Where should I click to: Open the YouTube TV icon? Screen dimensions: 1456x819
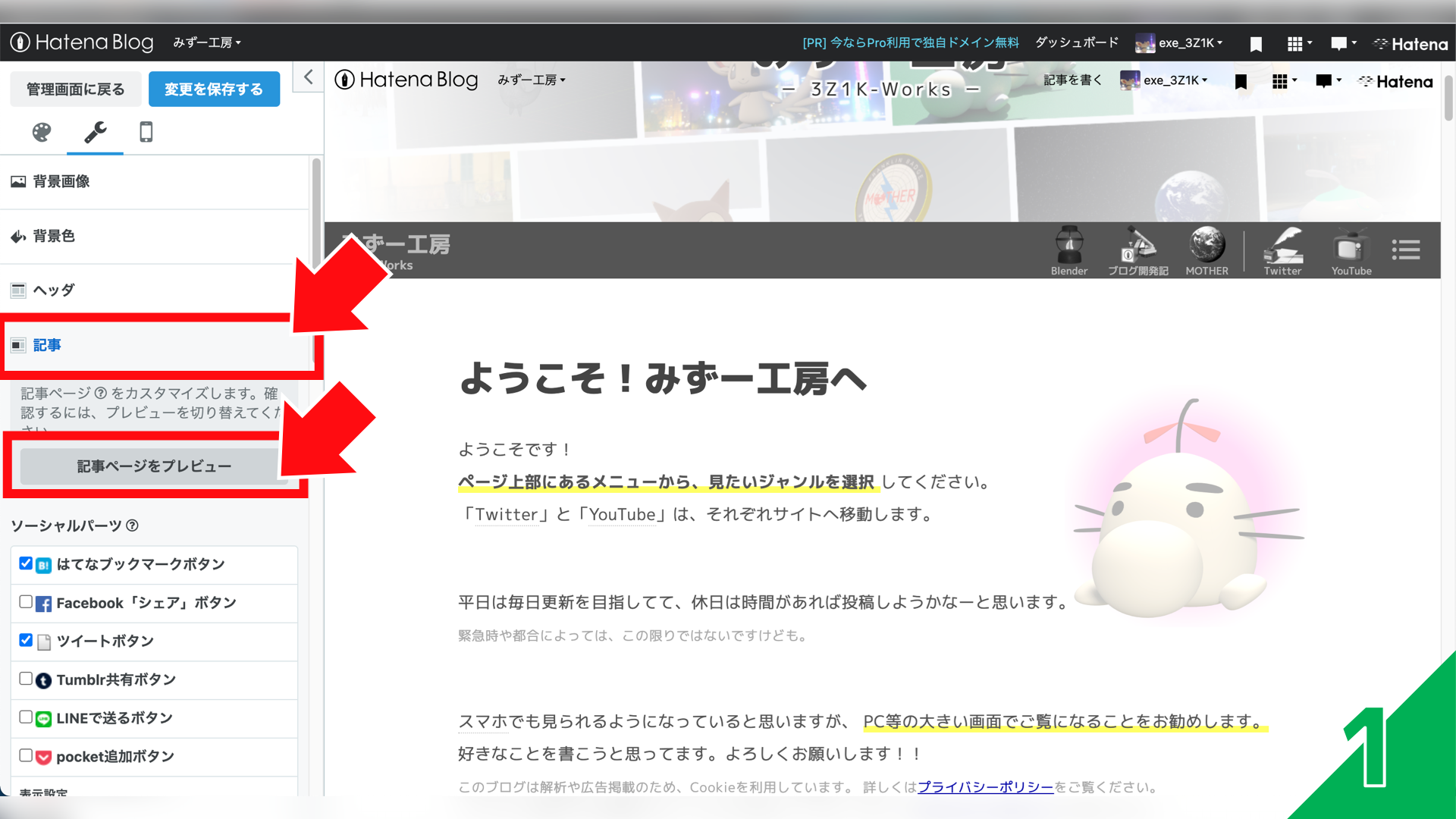(x=1351, y=250)
